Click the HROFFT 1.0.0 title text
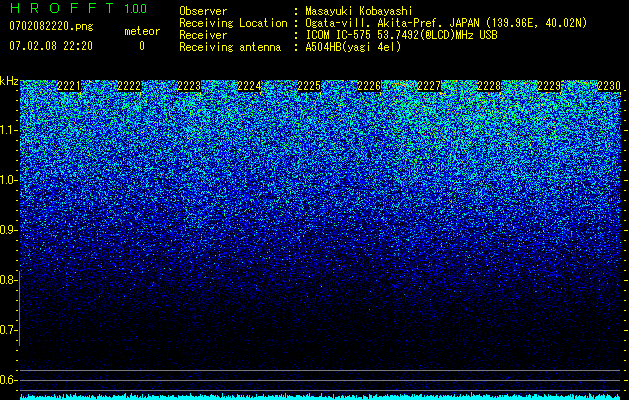This screenshot has height=400, width=629. (x=78, y=8)
